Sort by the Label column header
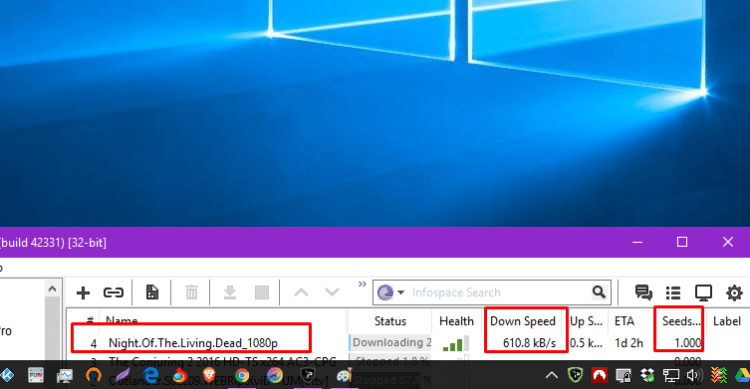 click(x=727, y=321)
